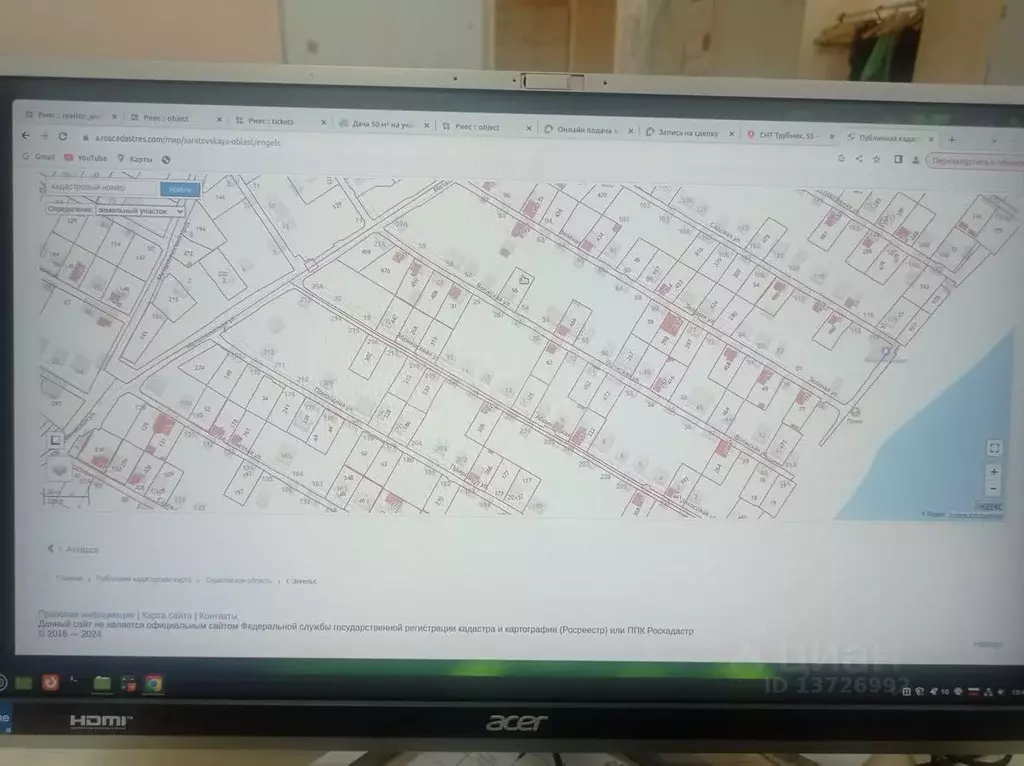Open the СНТ Трубник browser tab

click(787, 134)
